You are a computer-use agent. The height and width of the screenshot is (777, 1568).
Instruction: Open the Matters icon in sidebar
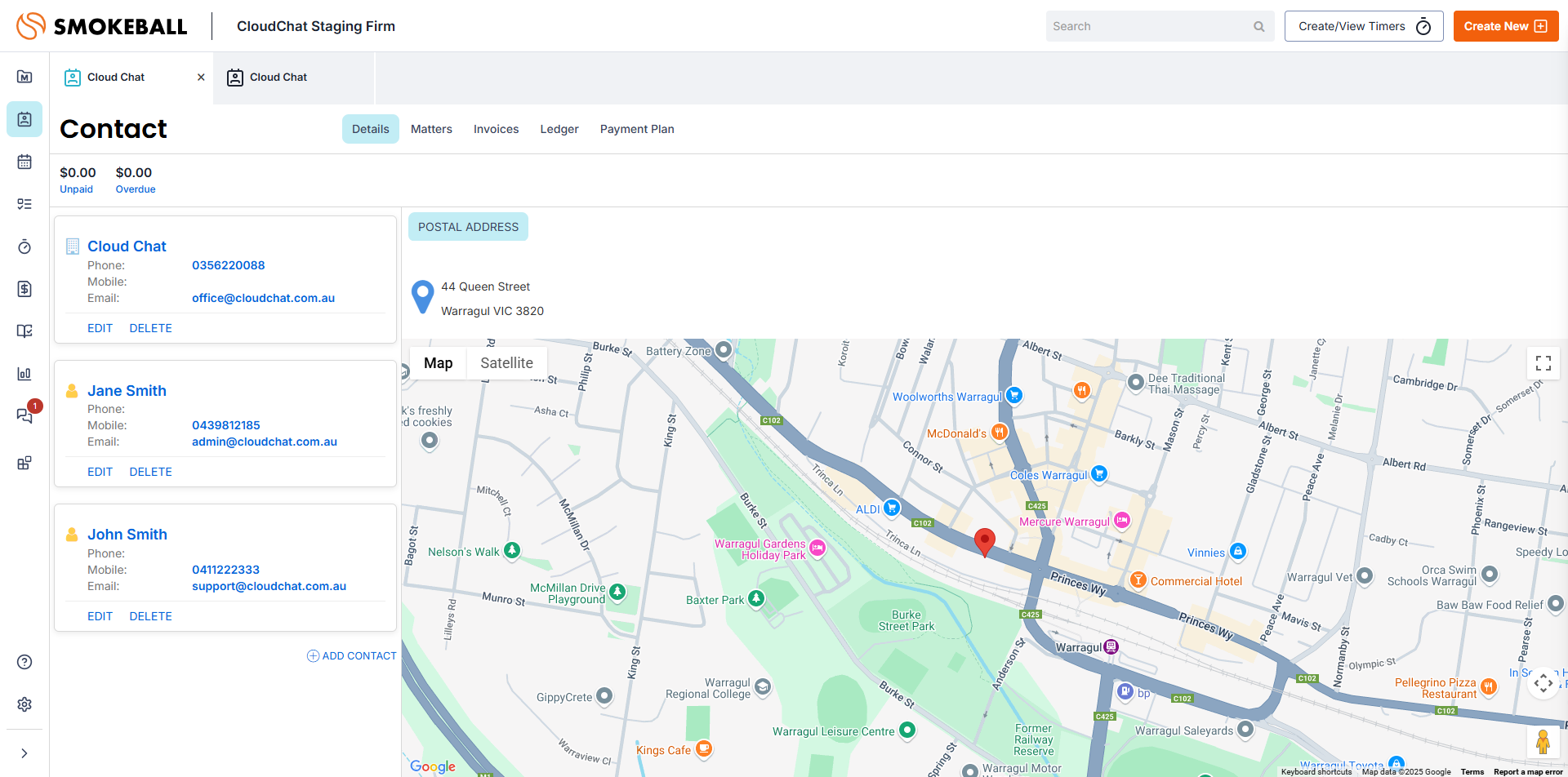click(24, 77)
